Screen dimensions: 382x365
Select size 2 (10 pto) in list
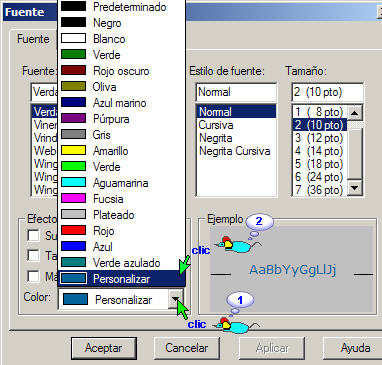(320, 125)
